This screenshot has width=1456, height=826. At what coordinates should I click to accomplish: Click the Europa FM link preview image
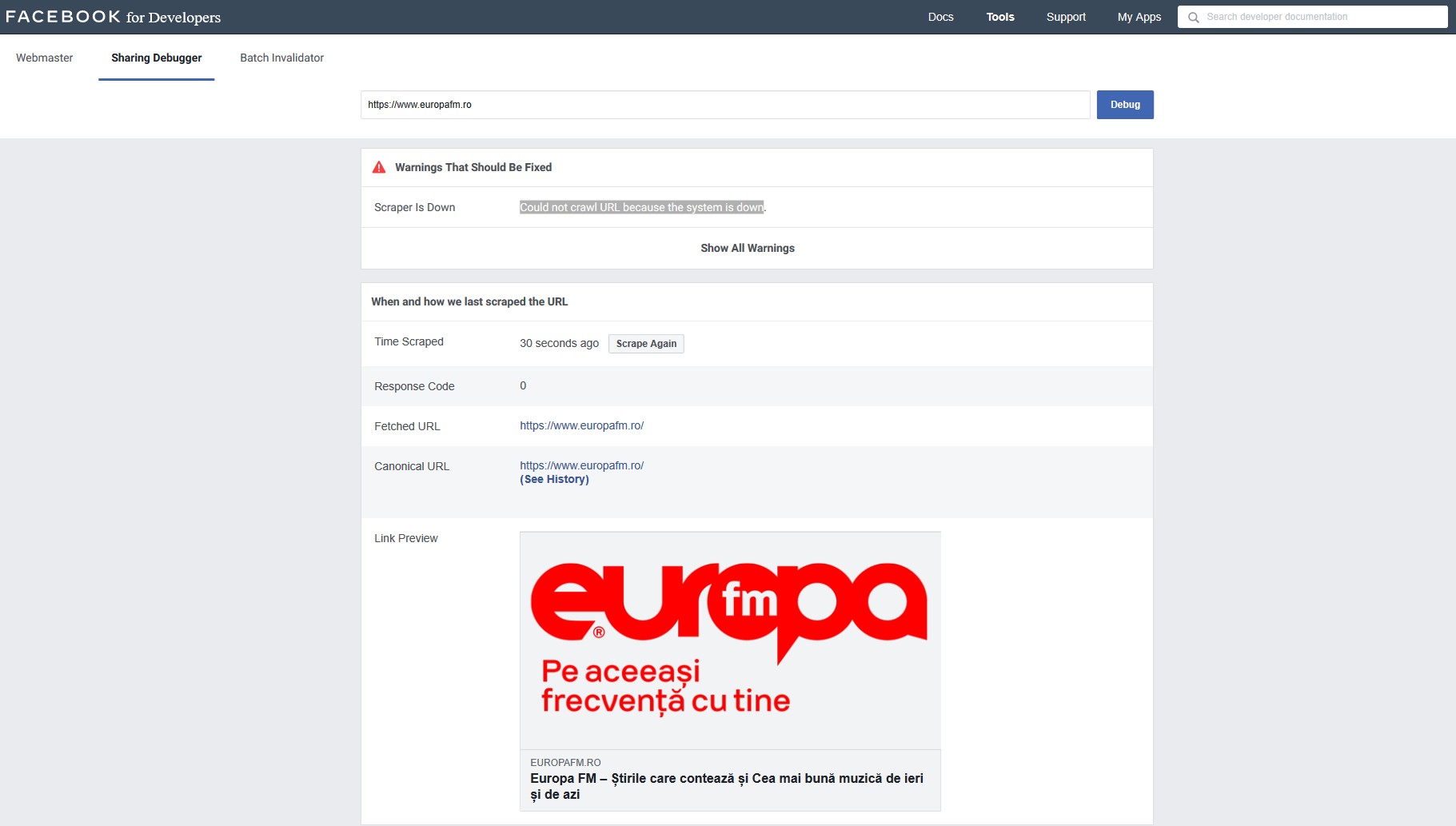click(730, 640)
